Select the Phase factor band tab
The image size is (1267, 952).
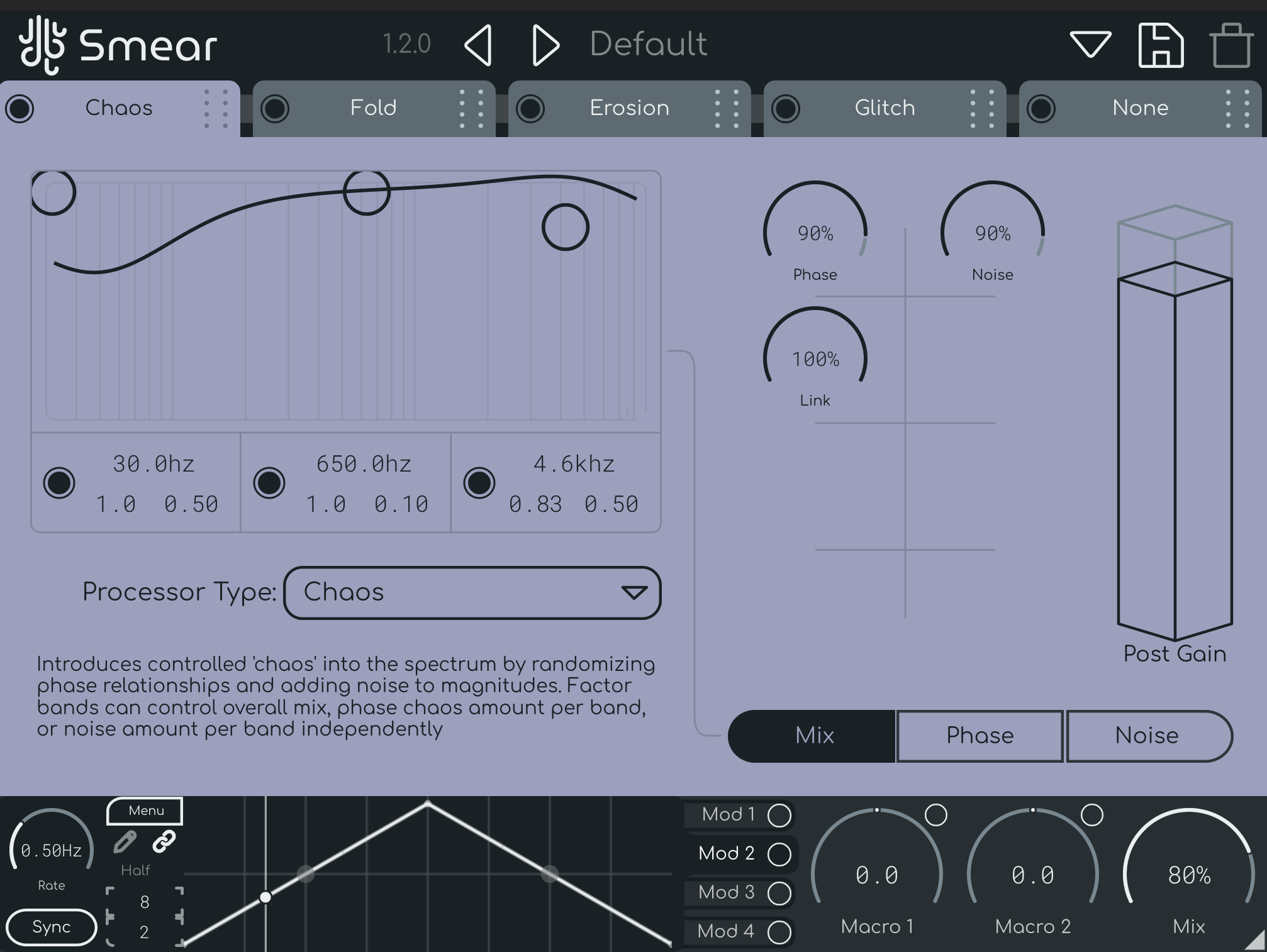pos(980,736)
